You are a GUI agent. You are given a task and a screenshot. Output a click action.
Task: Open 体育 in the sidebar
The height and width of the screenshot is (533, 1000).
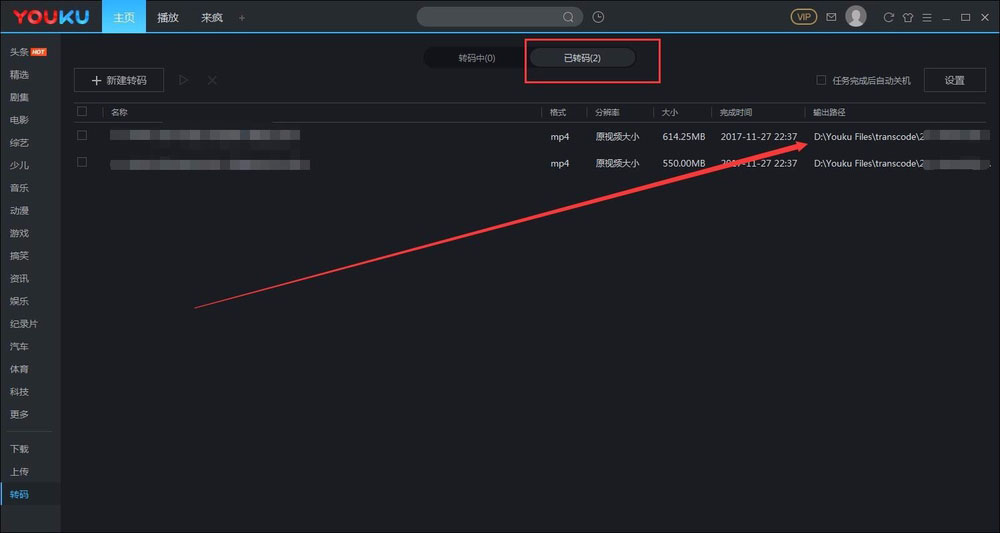pyautogui.click(x=19, y=369)
